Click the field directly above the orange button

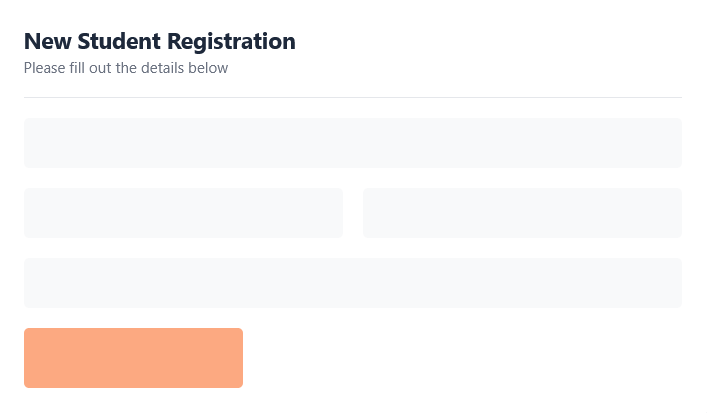click(352, 283)
